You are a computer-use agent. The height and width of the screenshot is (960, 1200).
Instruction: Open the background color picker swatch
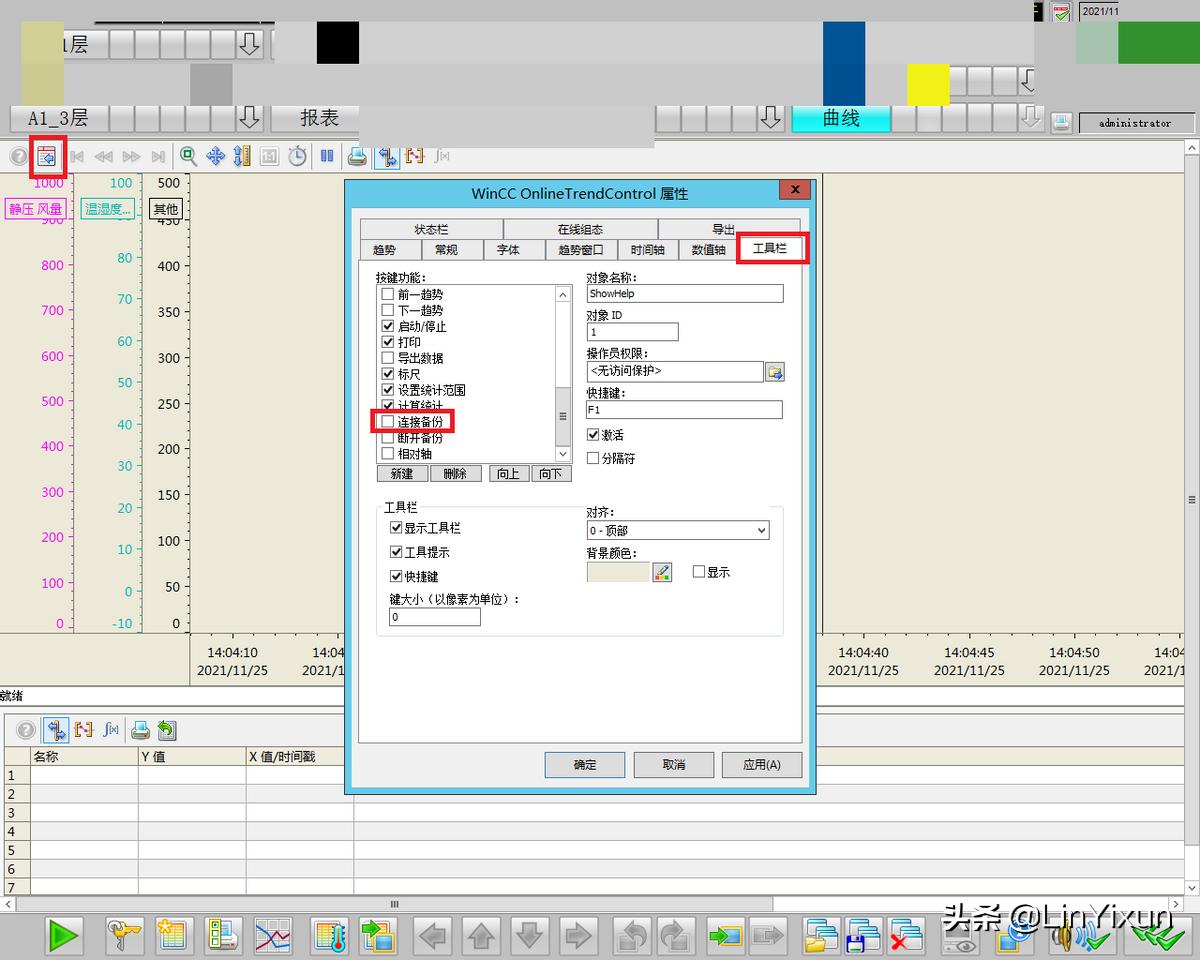tap(662, 571)
